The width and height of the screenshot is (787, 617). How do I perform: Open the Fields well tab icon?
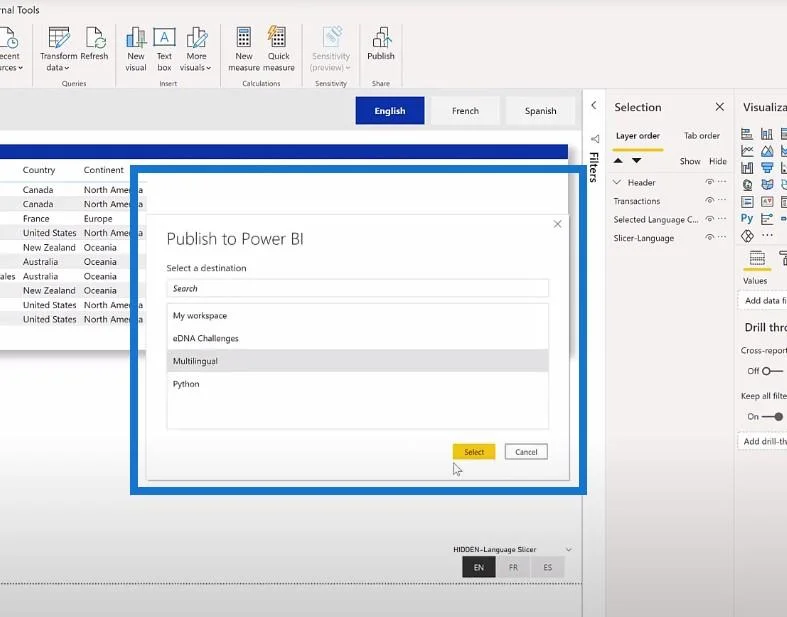click(x=757, y=258)
